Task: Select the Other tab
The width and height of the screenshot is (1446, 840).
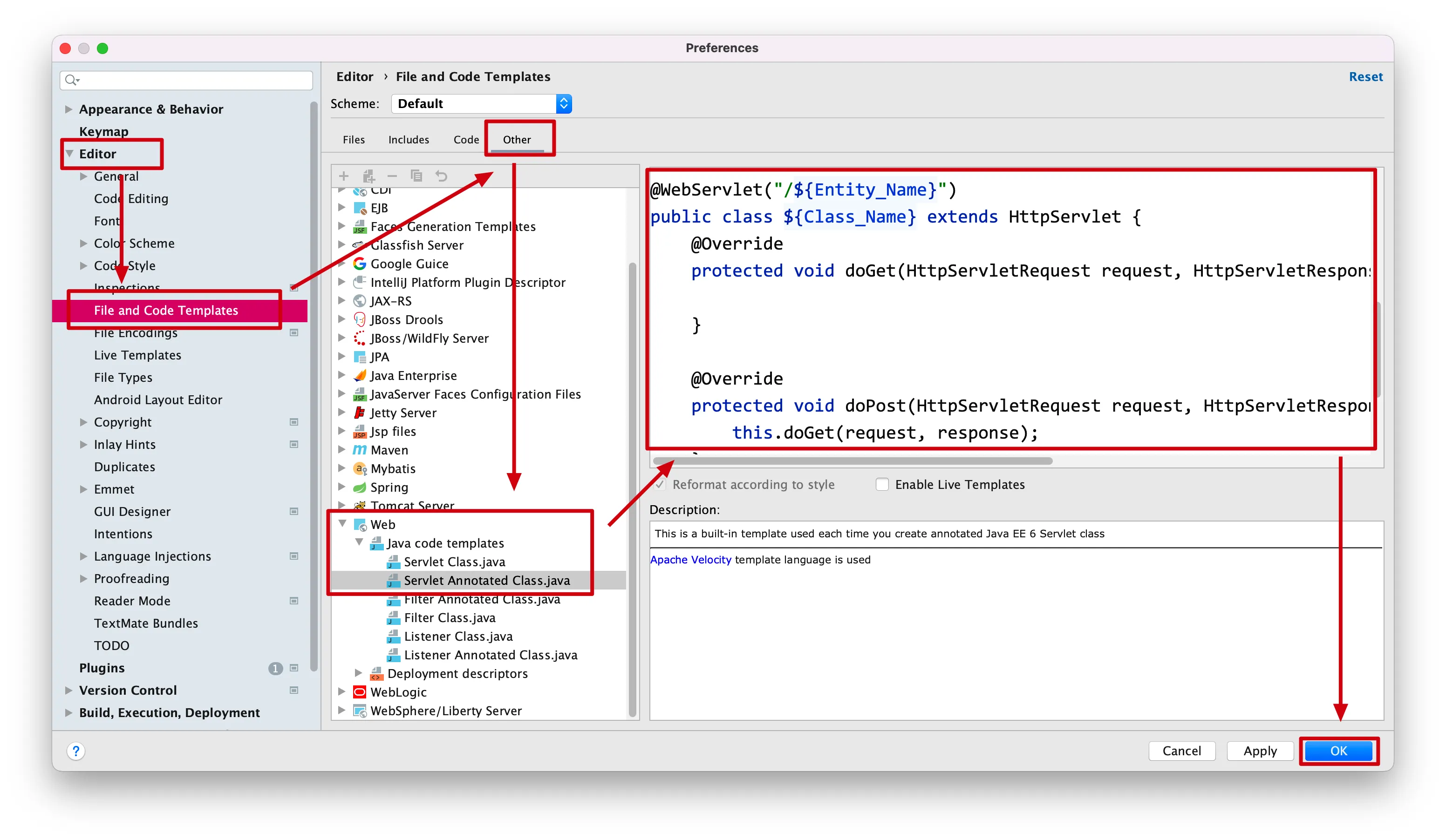Action: (x=517, y=139)
